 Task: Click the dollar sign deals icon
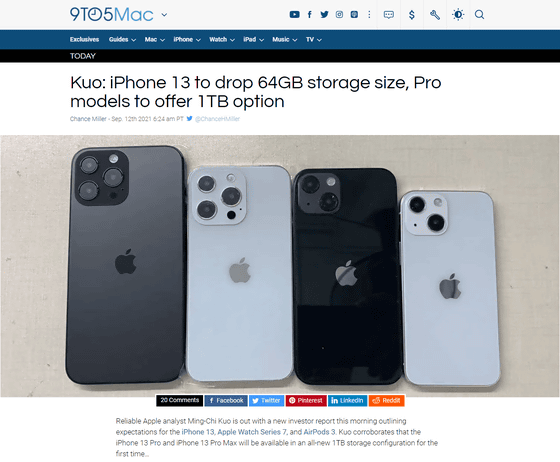[412, 15]
